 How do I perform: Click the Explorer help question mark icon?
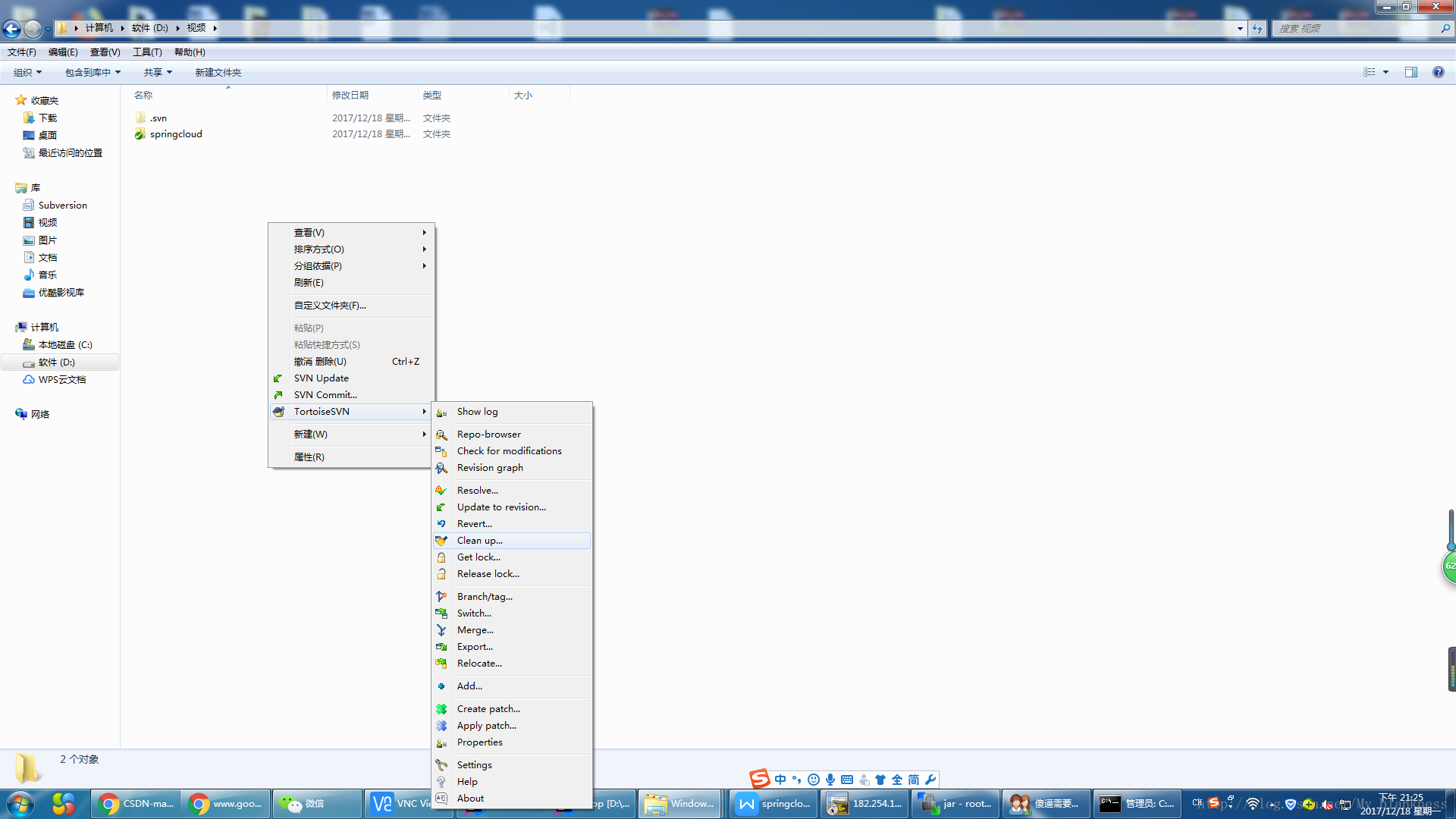pyautogui.click(x=1439, y=72)
